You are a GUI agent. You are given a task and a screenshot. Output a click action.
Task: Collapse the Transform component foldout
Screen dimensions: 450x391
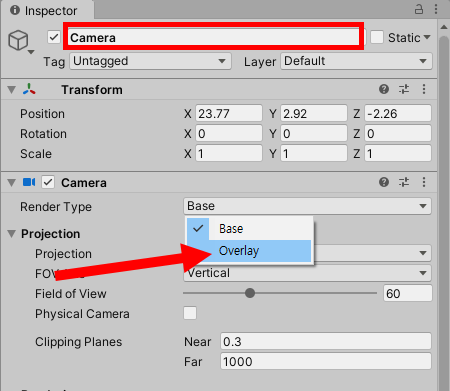coord(12,90)
